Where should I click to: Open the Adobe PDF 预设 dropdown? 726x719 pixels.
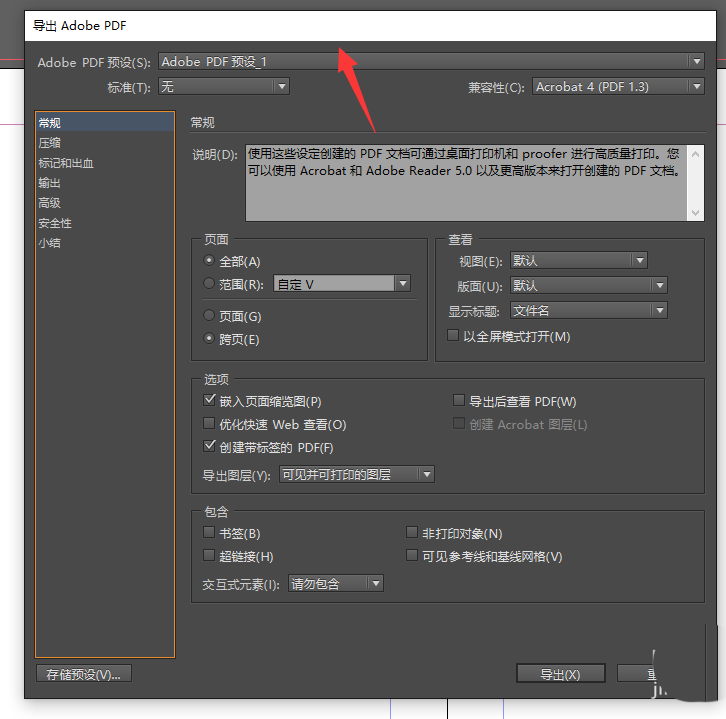(431, 61)
